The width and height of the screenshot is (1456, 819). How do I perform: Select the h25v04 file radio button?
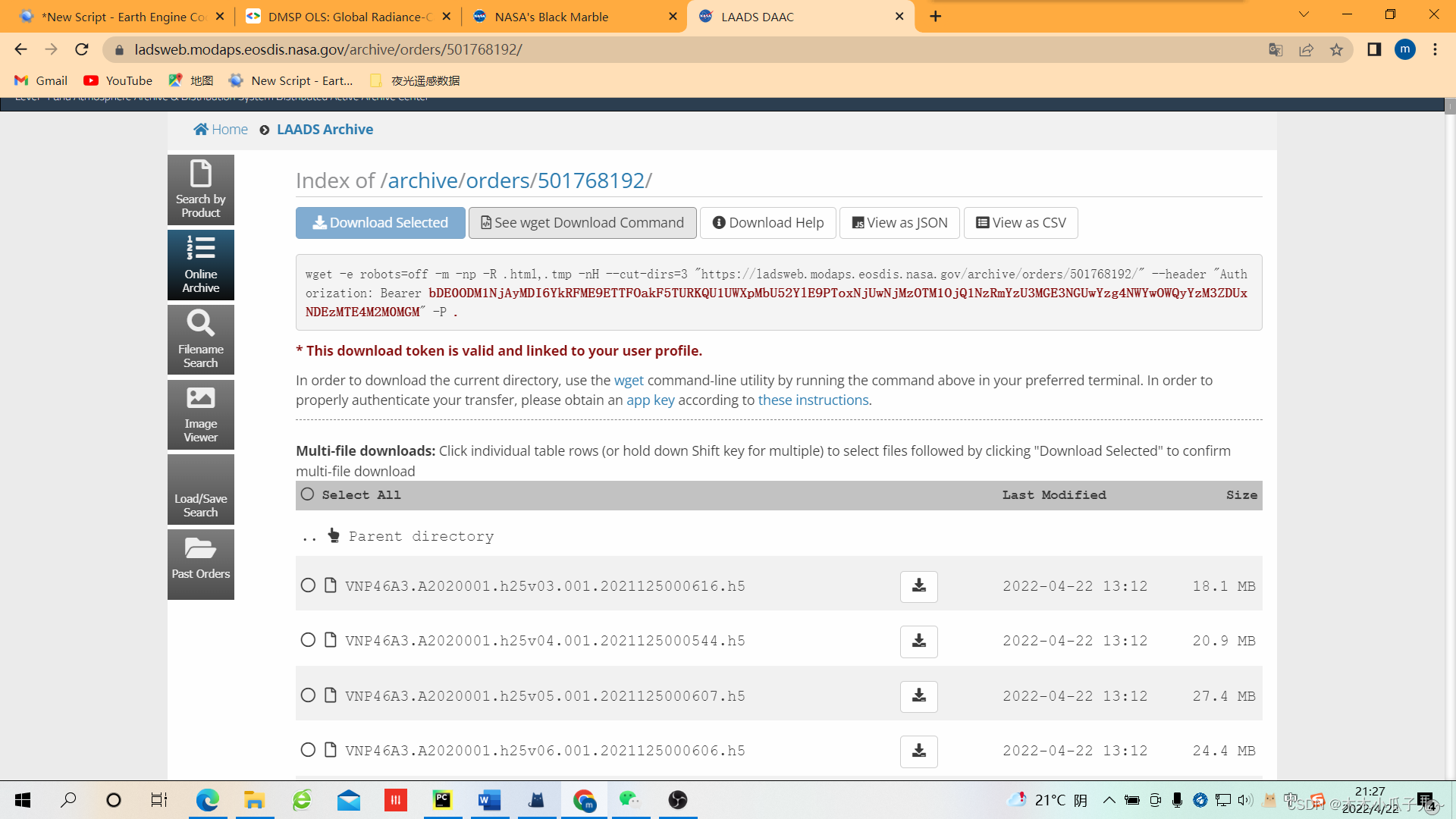[x=308, y=641]
